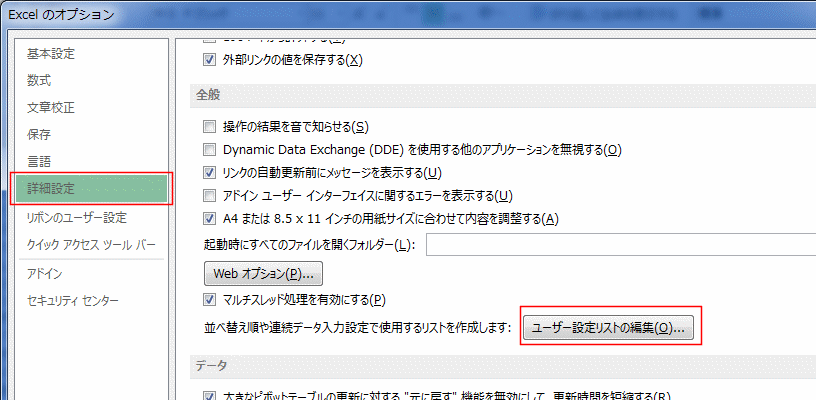
Task: Uncheck マルチスレッド処理を有効にする checkbox
Action: (x=209, y=299)
